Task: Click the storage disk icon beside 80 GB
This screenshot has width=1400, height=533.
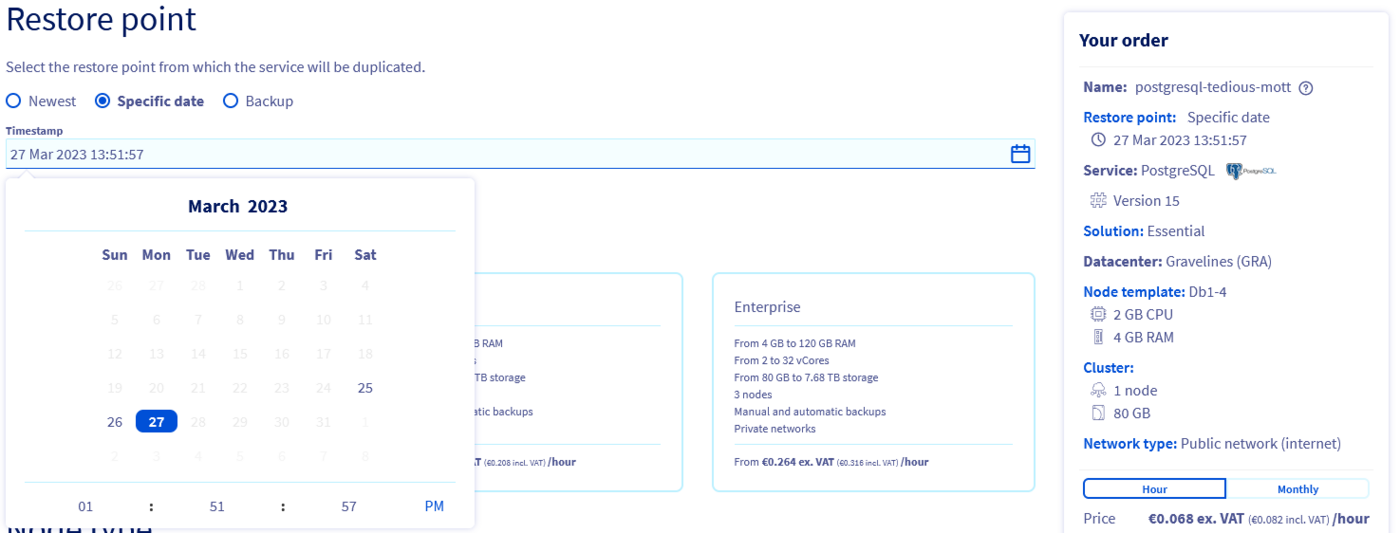Action: tap(1098, 413)
